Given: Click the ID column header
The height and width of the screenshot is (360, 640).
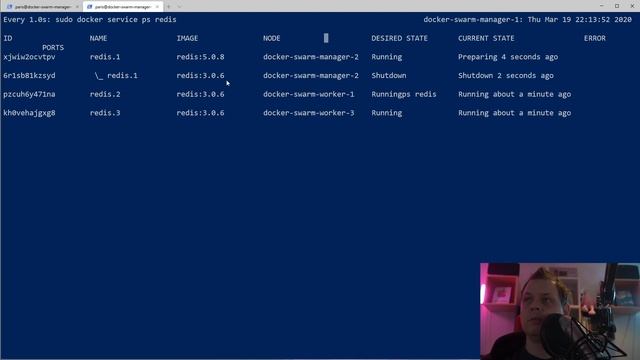Looking at the screenshot, I should (8, 38).
